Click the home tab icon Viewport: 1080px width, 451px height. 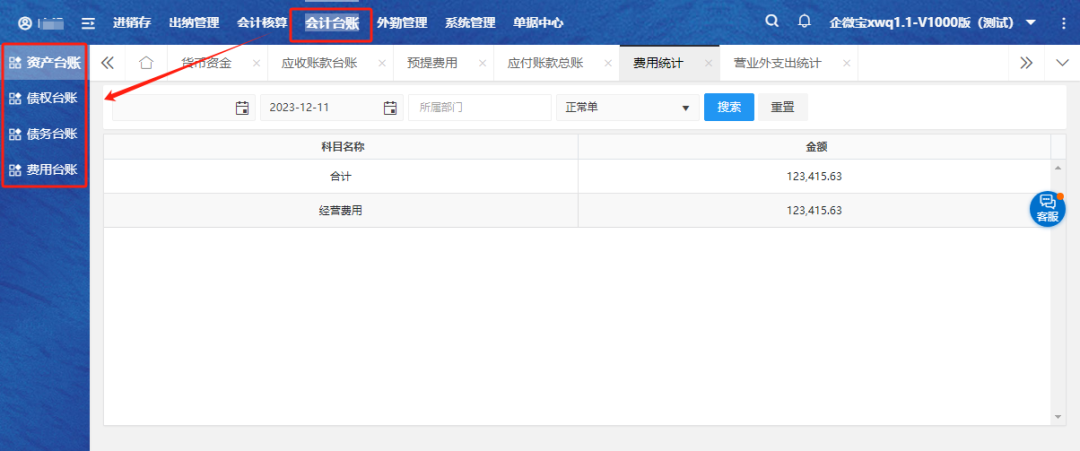tap(146, 63)
